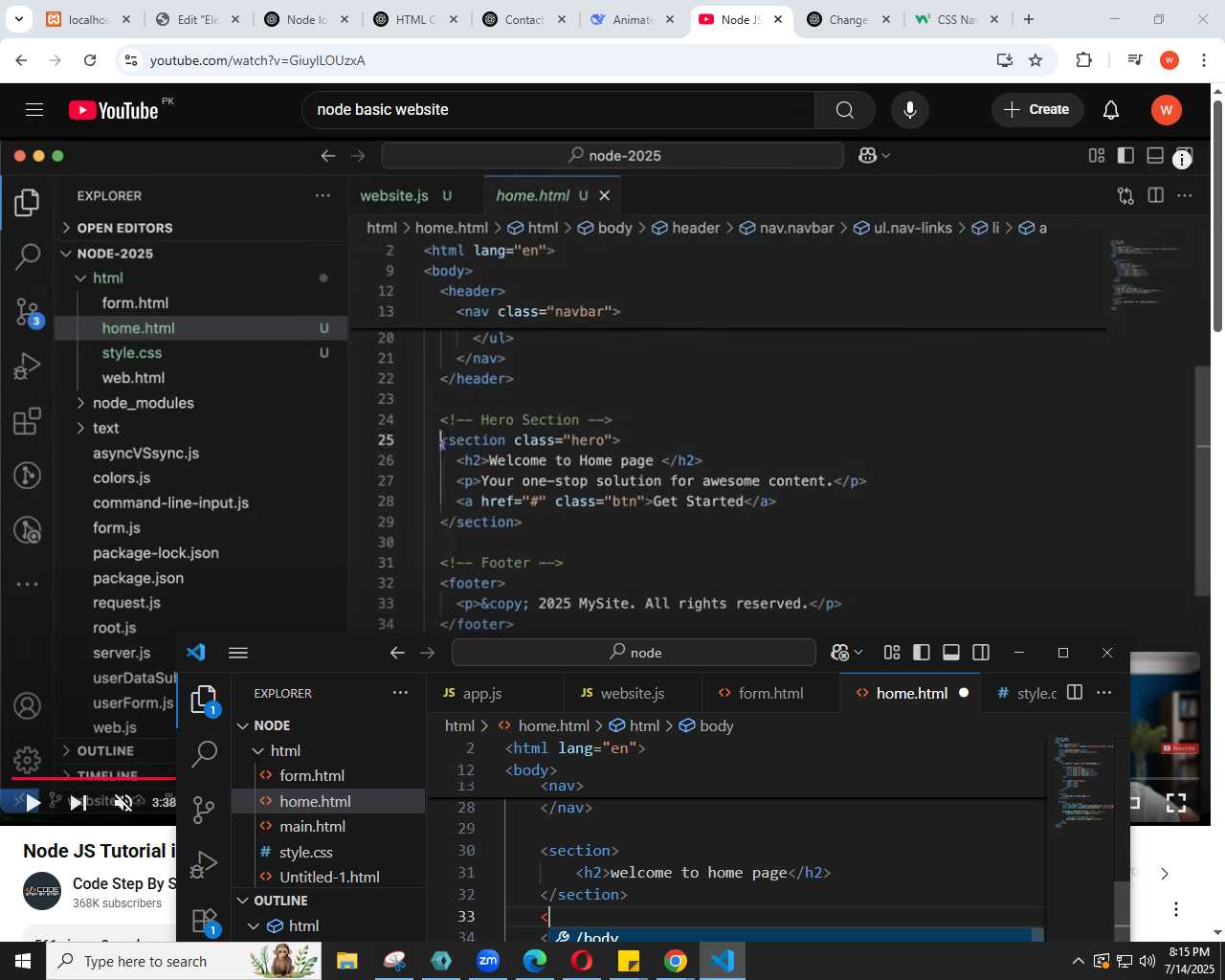Start voice search with the microphone

click(910, 109)
